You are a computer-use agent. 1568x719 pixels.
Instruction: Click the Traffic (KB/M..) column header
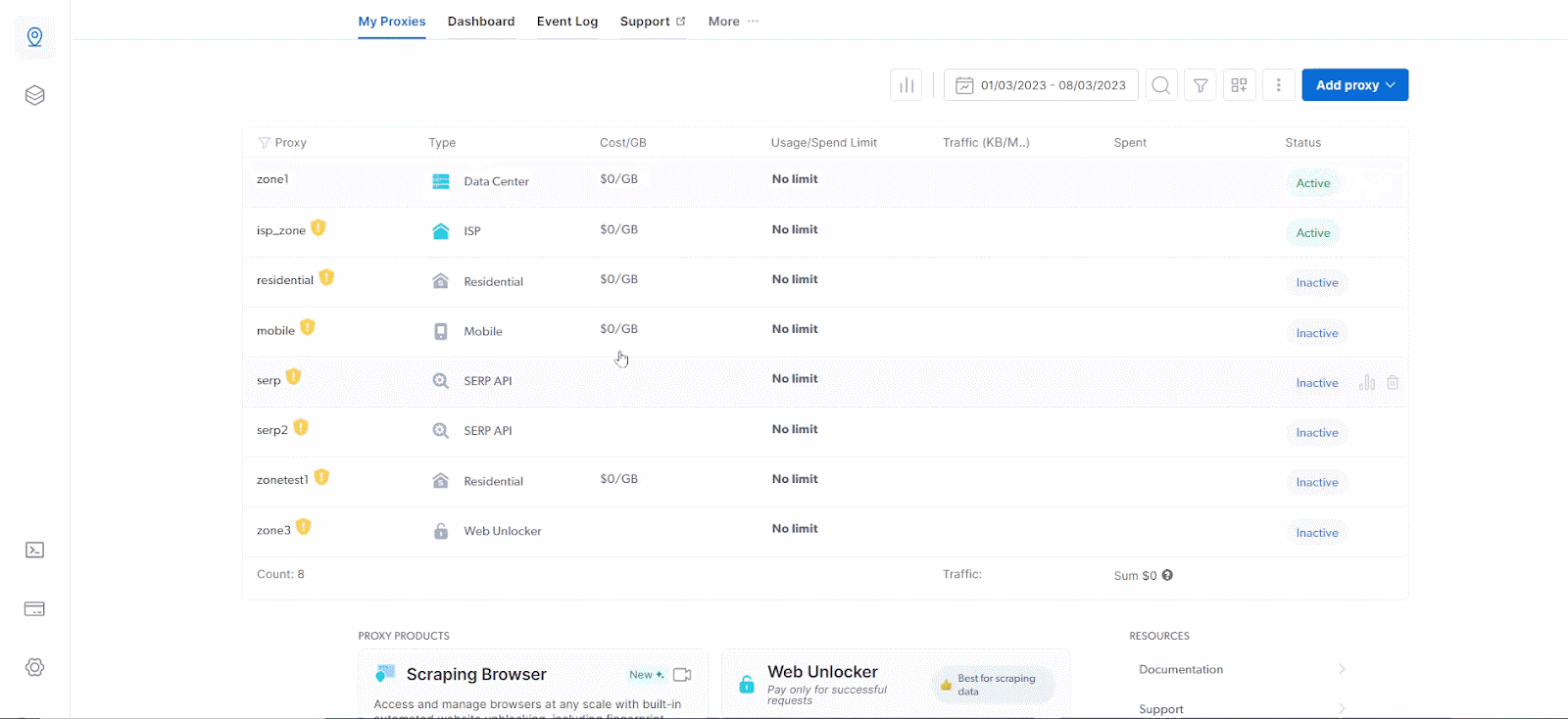click(x=986, y=143)
